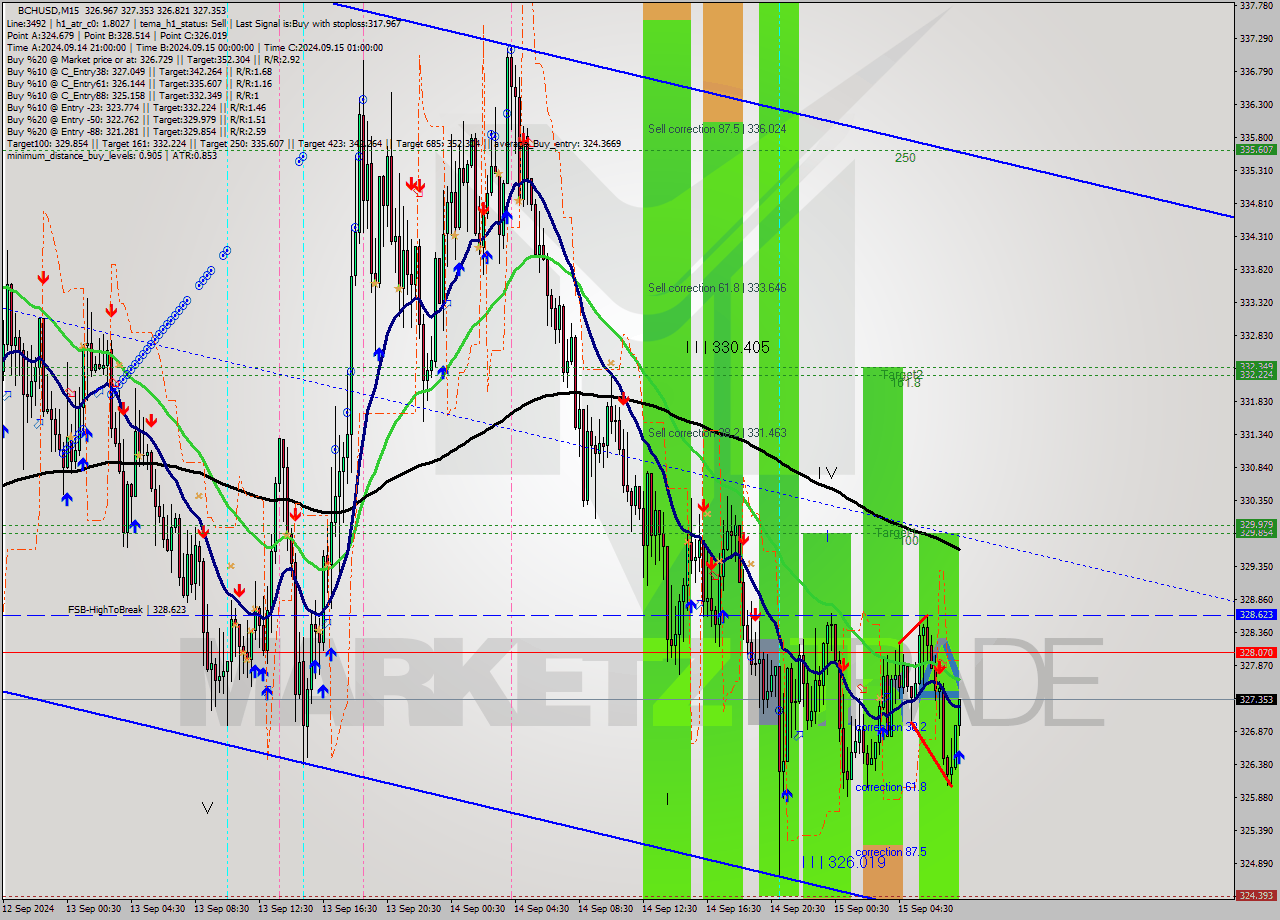Click the '15 Sep 04:30' time axis label
Image resolution: width=1280 pixels, height=920 pixels.
[x=925, y=909]
